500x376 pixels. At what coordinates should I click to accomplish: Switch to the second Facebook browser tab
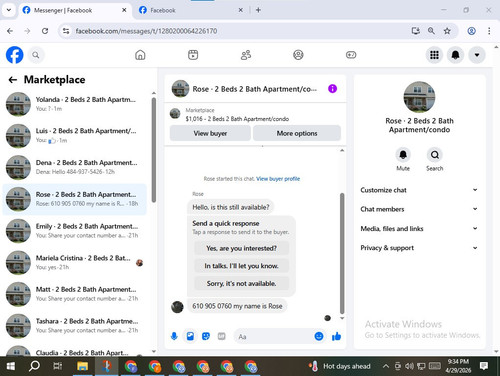[190, 10]
